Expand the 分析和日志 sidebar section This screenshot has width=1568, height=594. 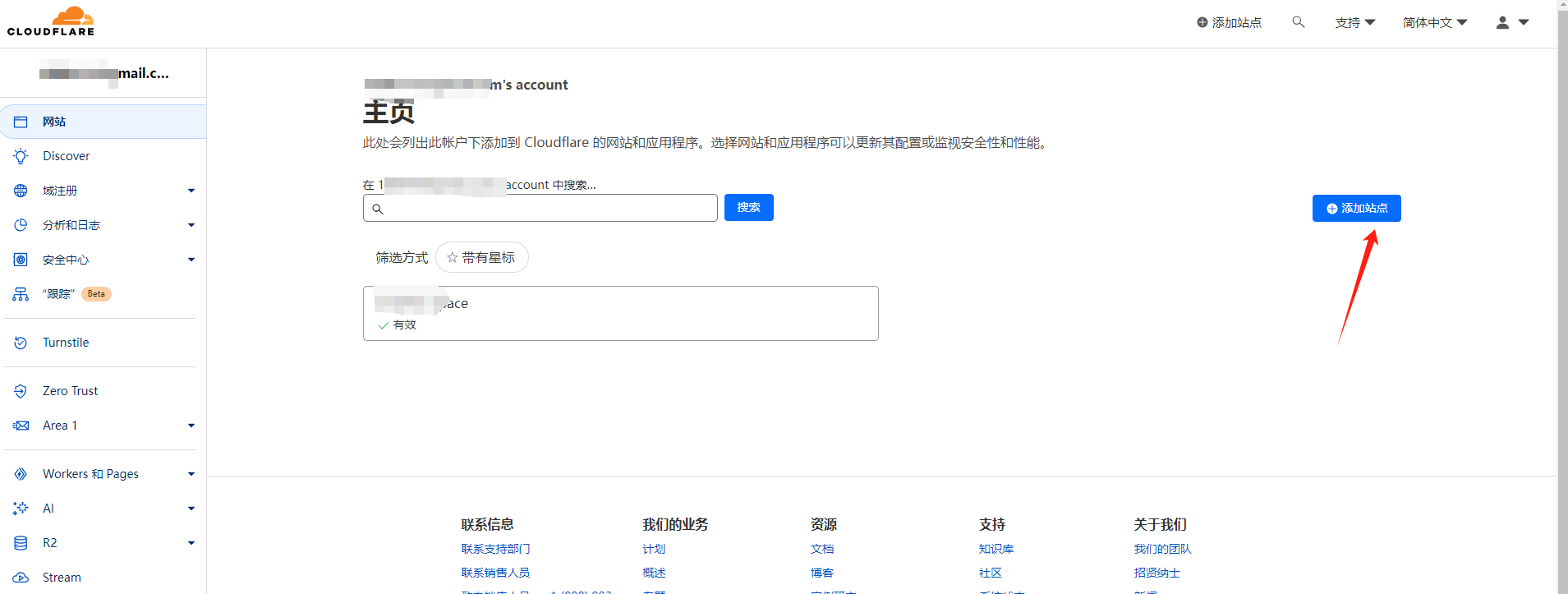[191, 225]
